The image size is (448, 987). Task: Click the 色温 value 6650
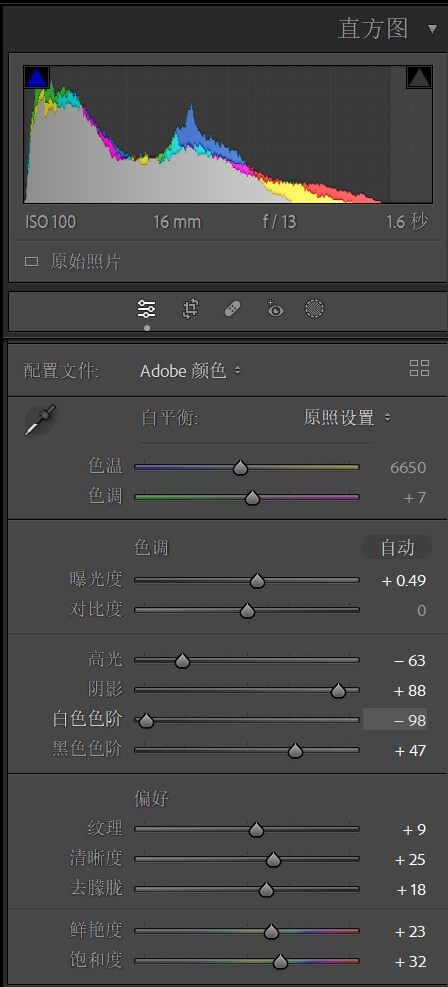(408, 468)
